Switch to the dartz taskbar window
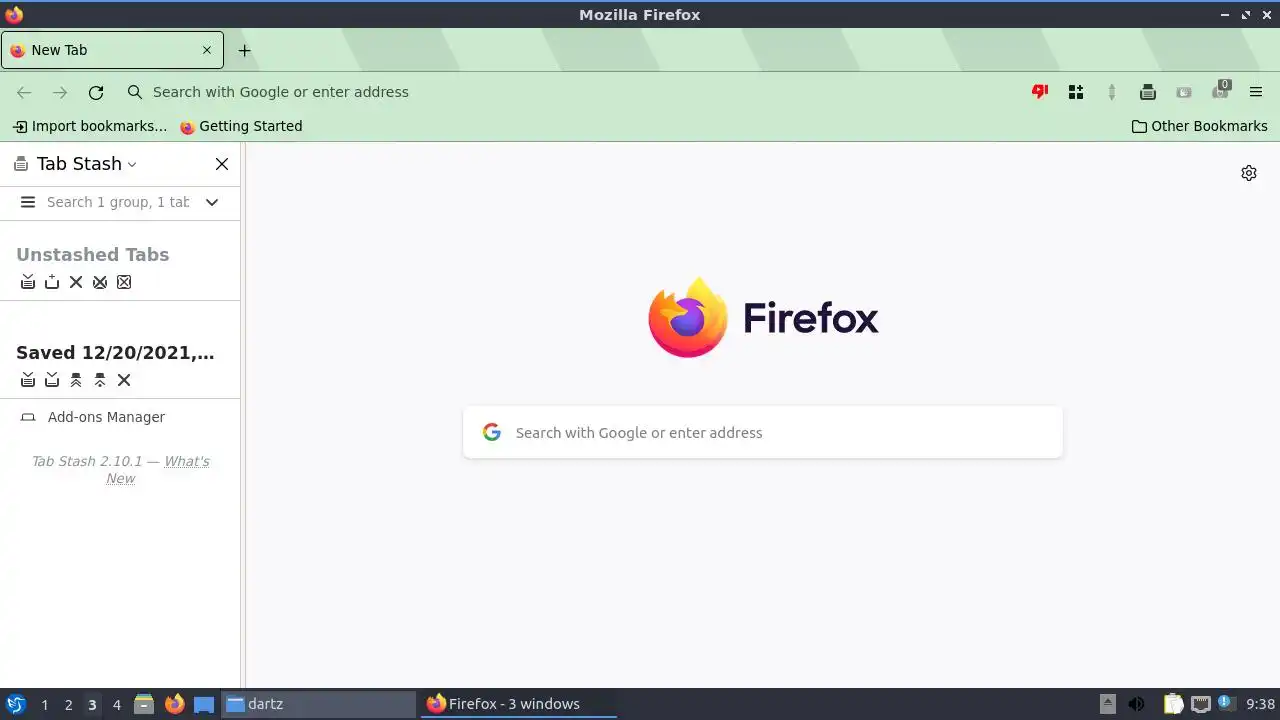 pyautogui.click(x=318, y=704)
